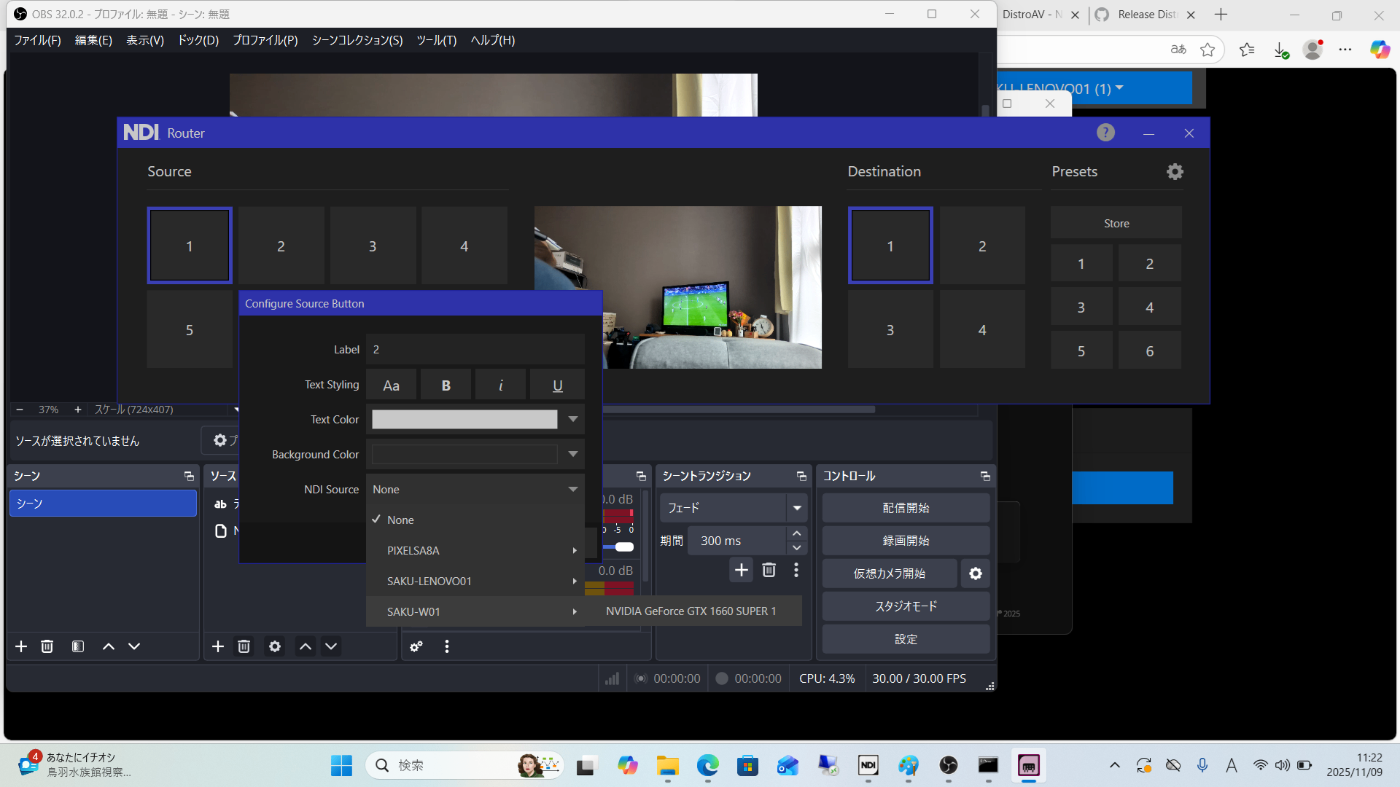1400x787 pixels.
Task: Toggle underline text styling
Action: (x=557, y=385)
